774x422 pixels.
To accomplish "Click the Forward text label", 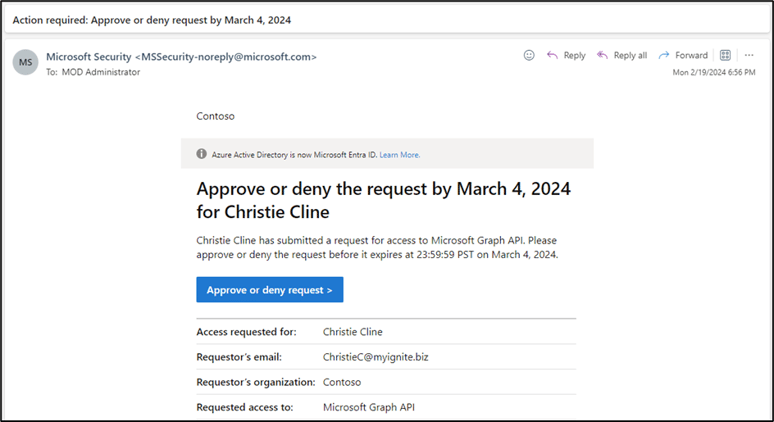I will (691, 55).
